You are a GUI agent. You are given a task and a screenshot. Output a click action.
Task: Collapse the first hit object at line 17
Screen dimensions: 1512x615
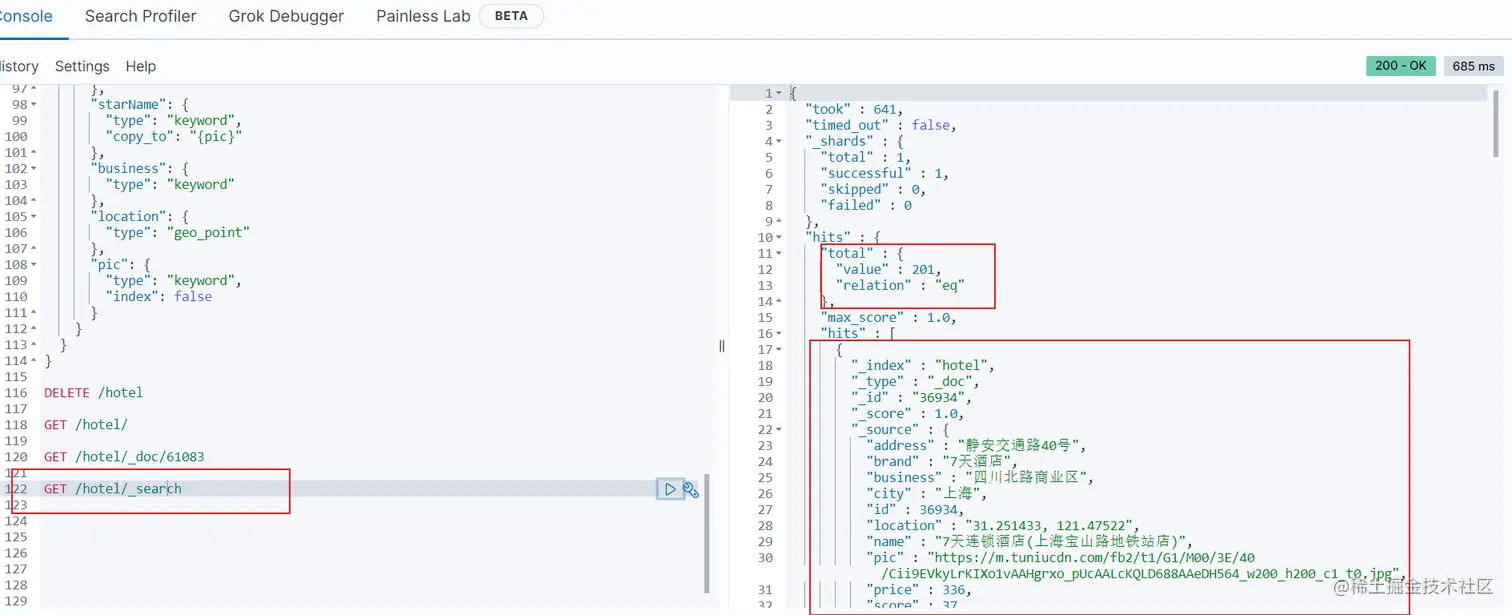coord(779,349)
